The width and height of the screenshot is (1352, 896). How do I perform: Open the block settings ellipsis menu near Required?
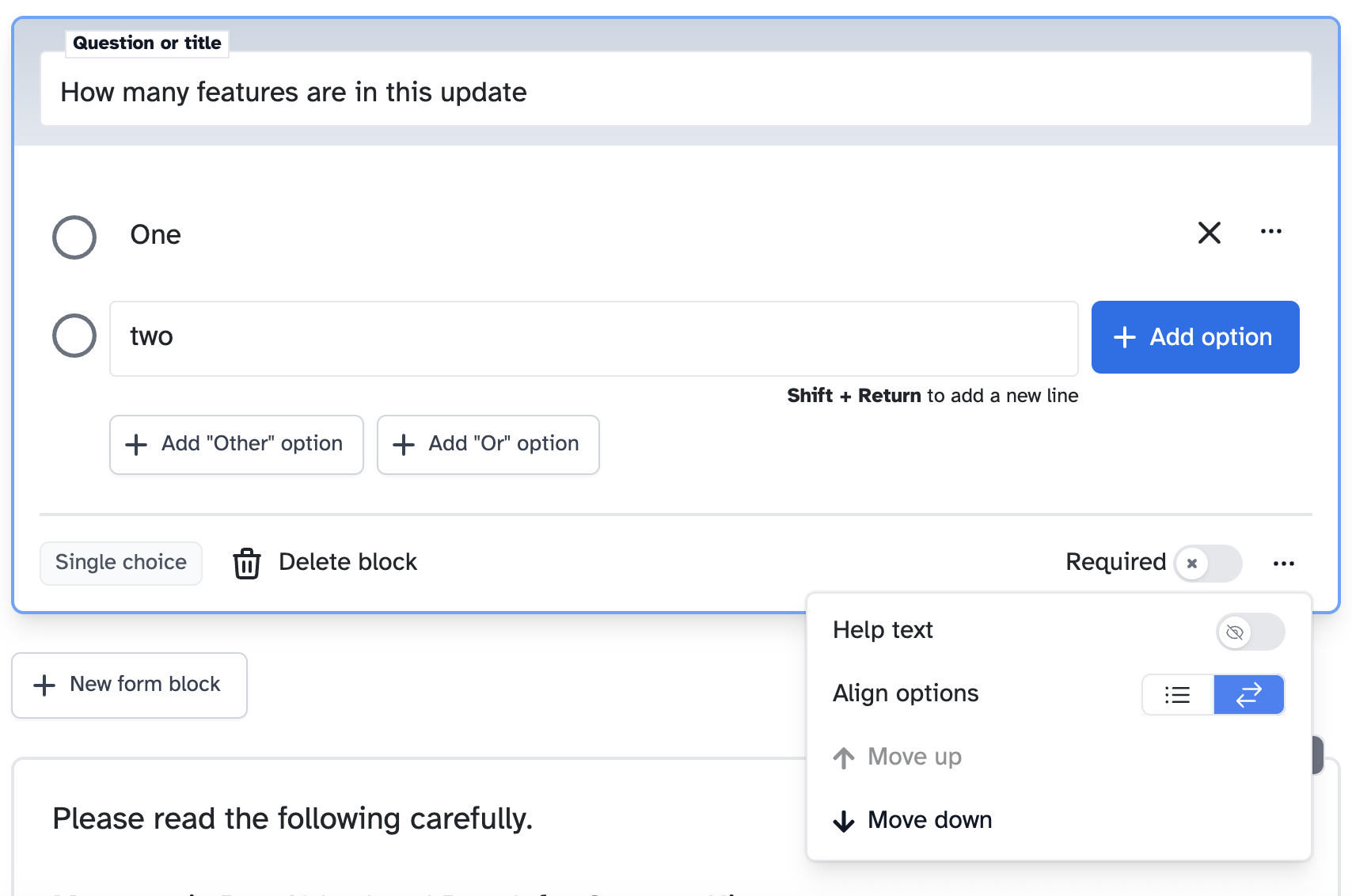click(1284, 563)
